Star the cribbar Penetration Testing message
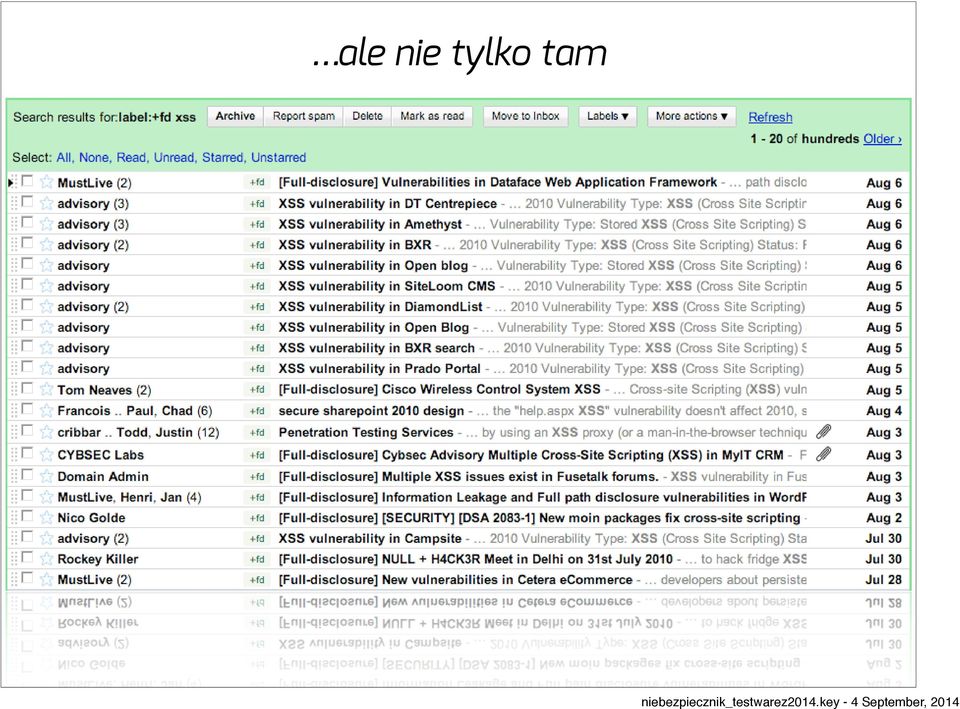Viewport: 960px width, 709px height. pyautogui.click(x=47, y=432)
